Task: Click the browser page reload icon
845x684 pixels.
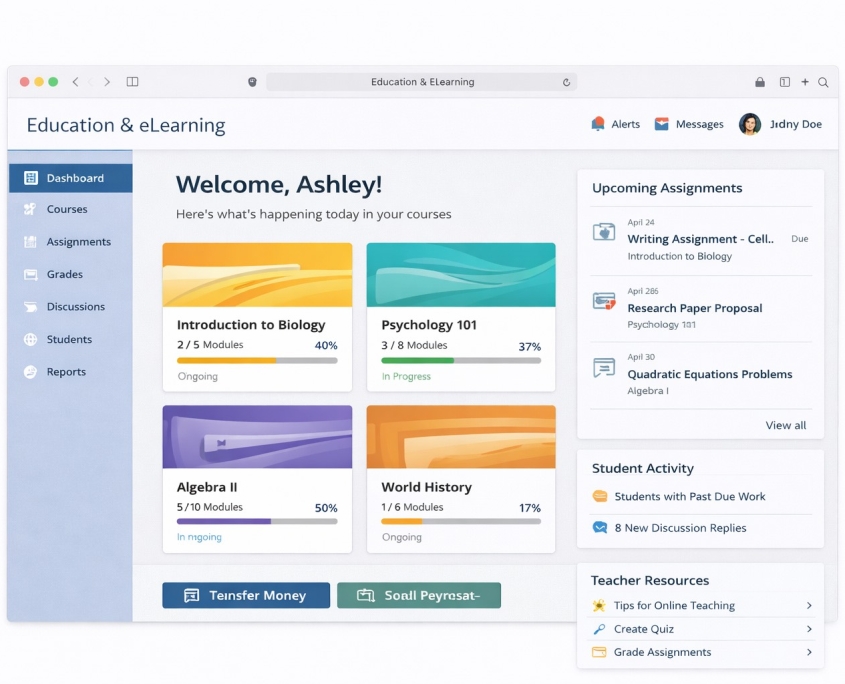Action: [567, 82]
